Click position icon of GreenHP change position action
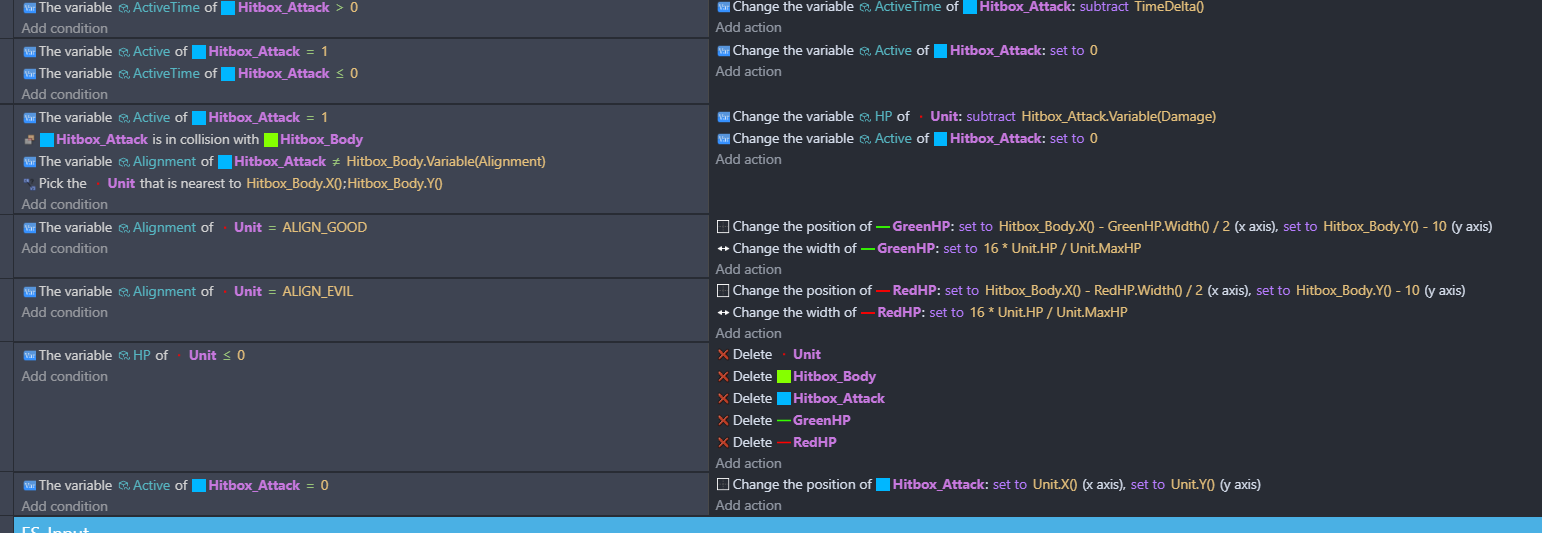 [x=724, y=226]
